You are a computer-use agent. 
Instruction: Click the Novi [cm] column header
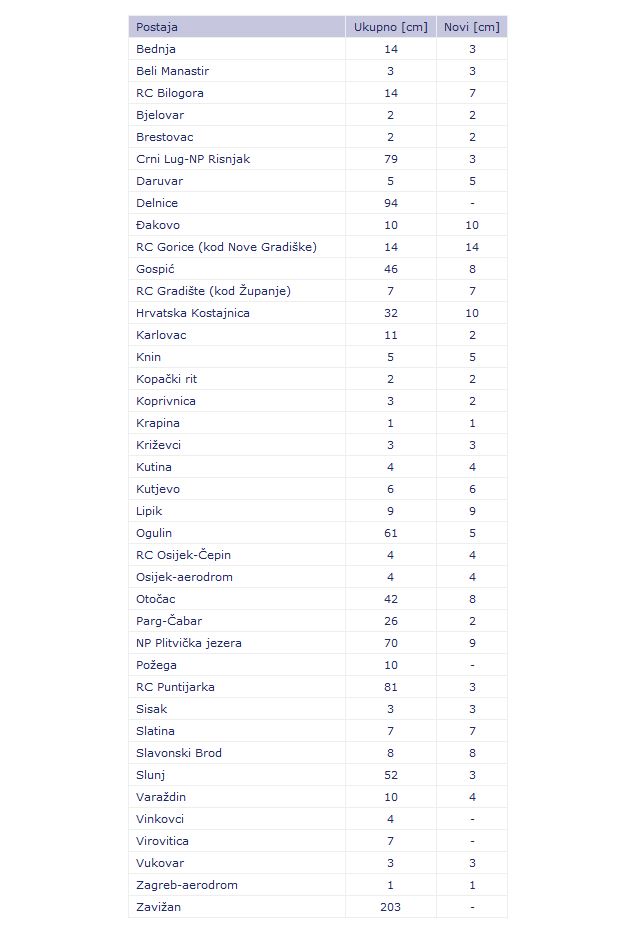click(471, 27)
